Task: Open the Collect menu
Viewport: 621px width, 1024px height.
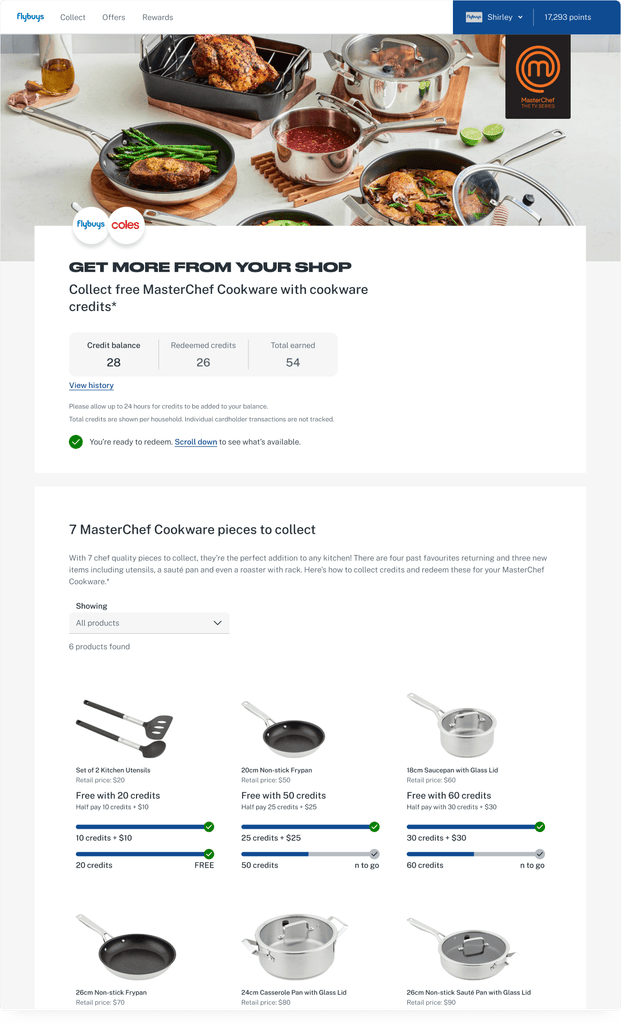Action: point(72,18)
